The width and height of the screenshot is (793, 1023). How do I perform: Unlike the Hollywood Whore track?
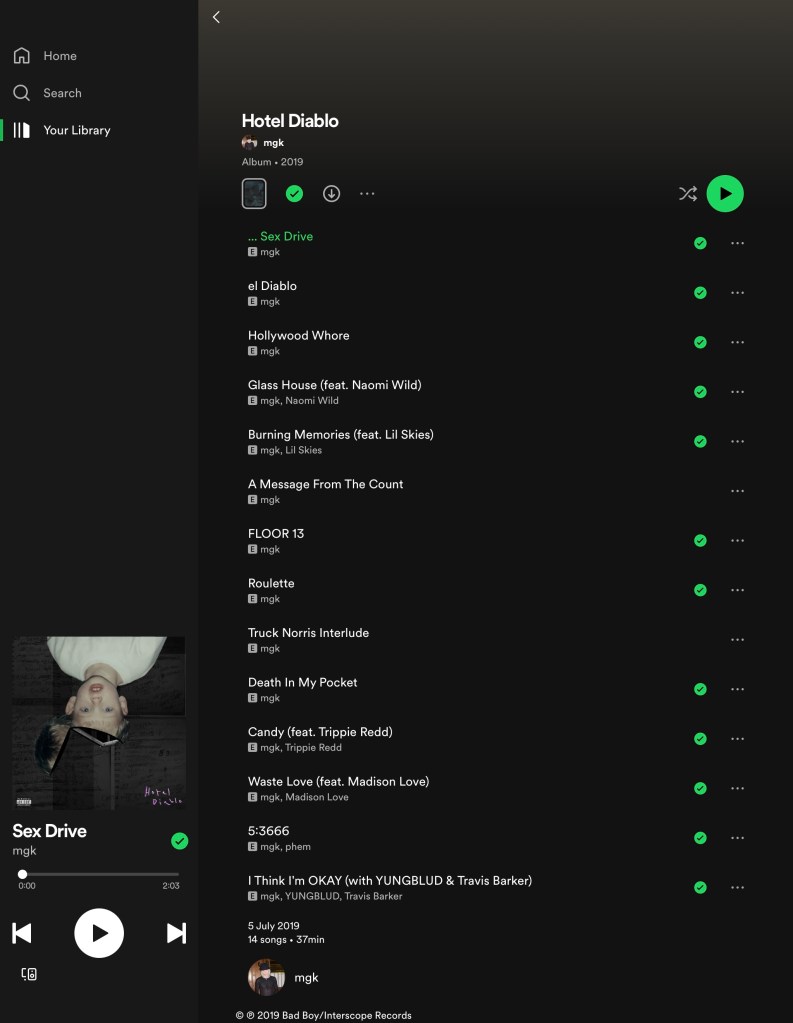tap(700, 342)
